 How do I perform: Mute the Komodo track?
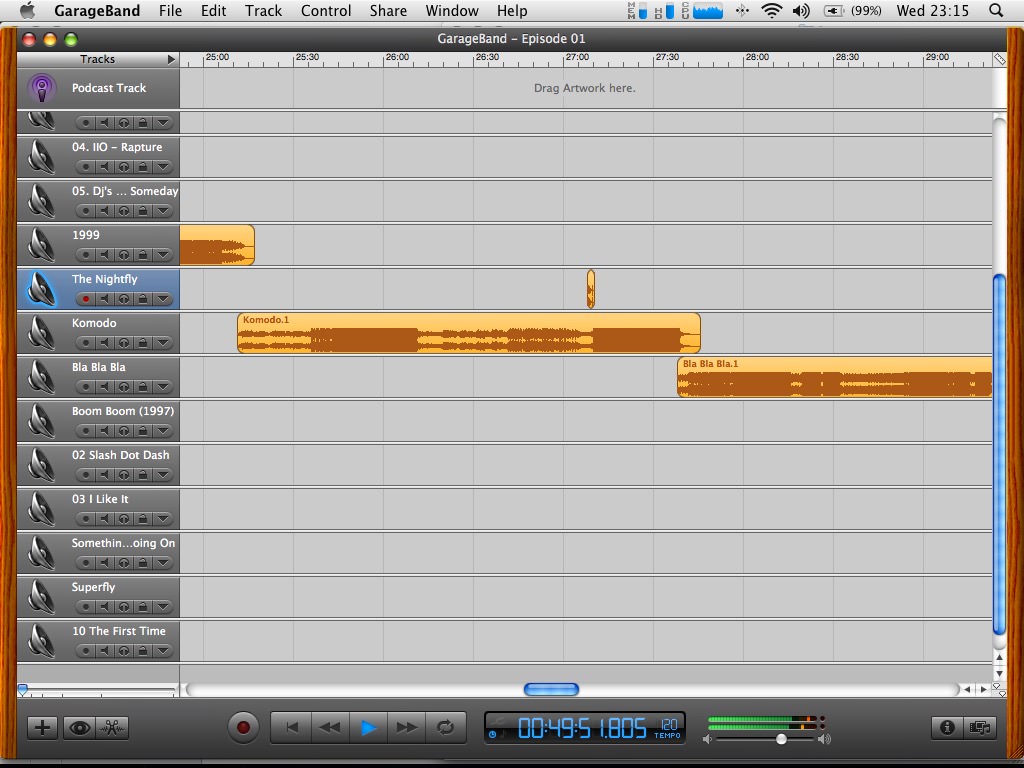click(104, 343)
